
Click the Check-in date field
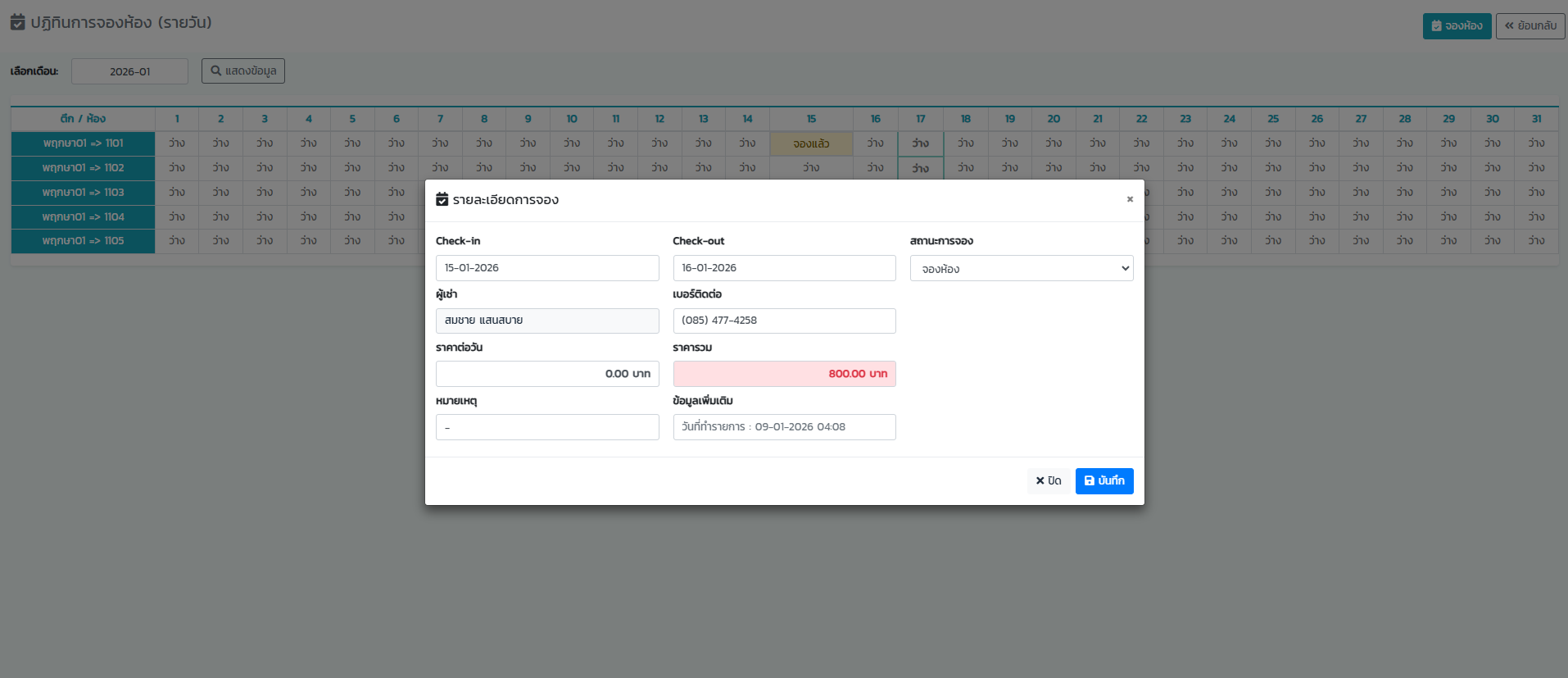pyautogui.click(x=547, y=268)
